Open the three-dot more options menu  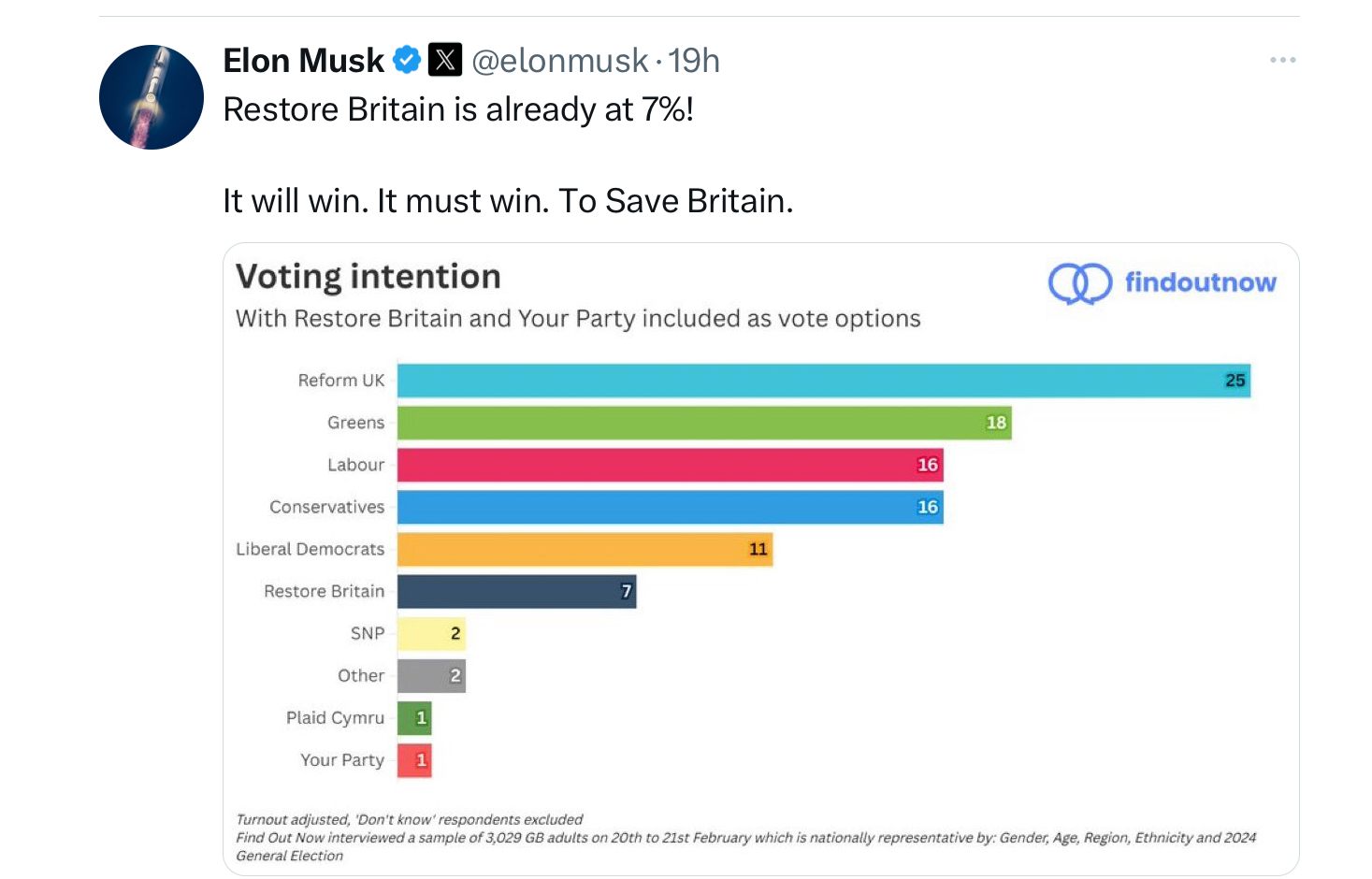coord(1282,61)
